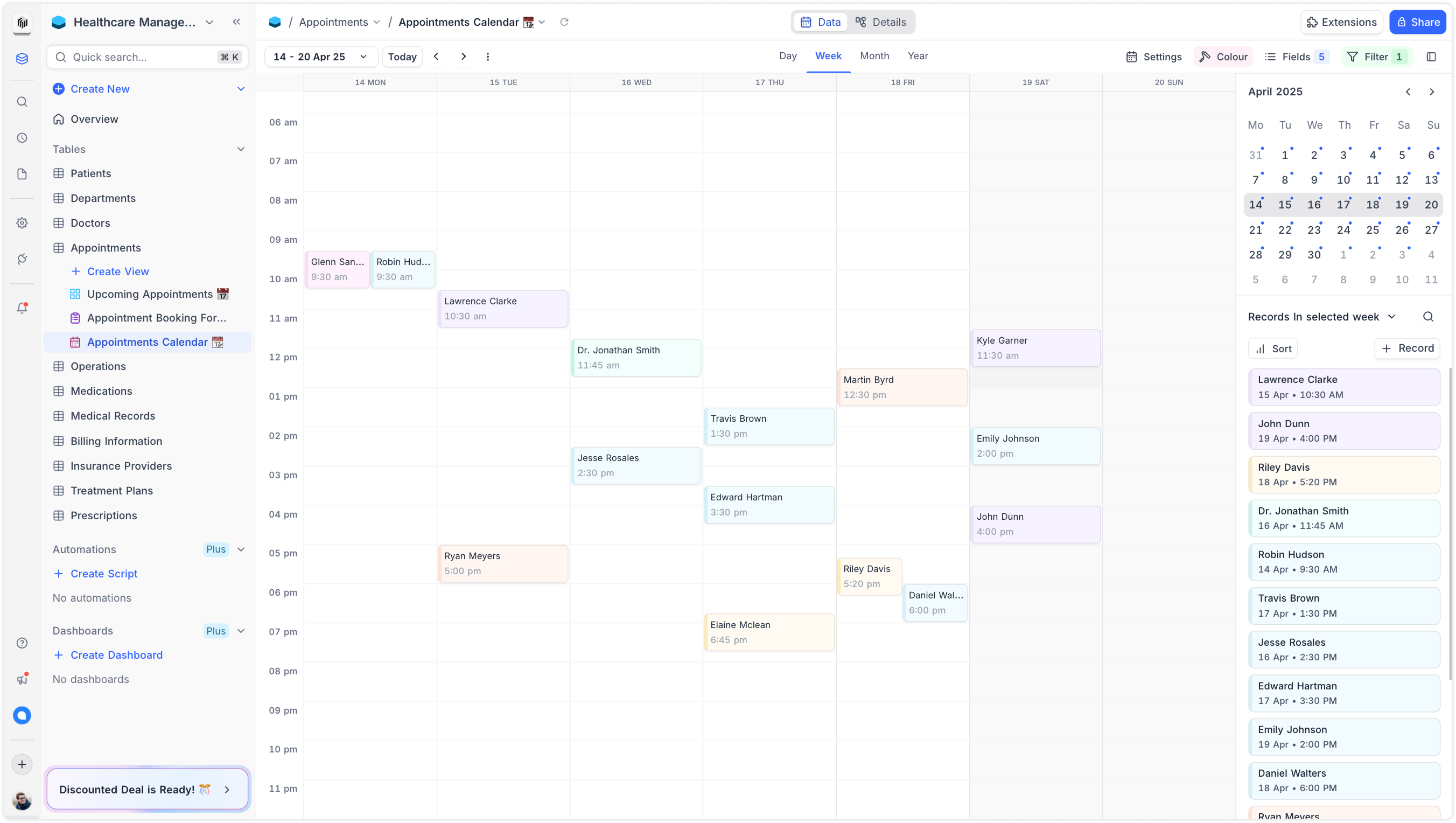Toggle the right side panel visibility

point(1431,57)
